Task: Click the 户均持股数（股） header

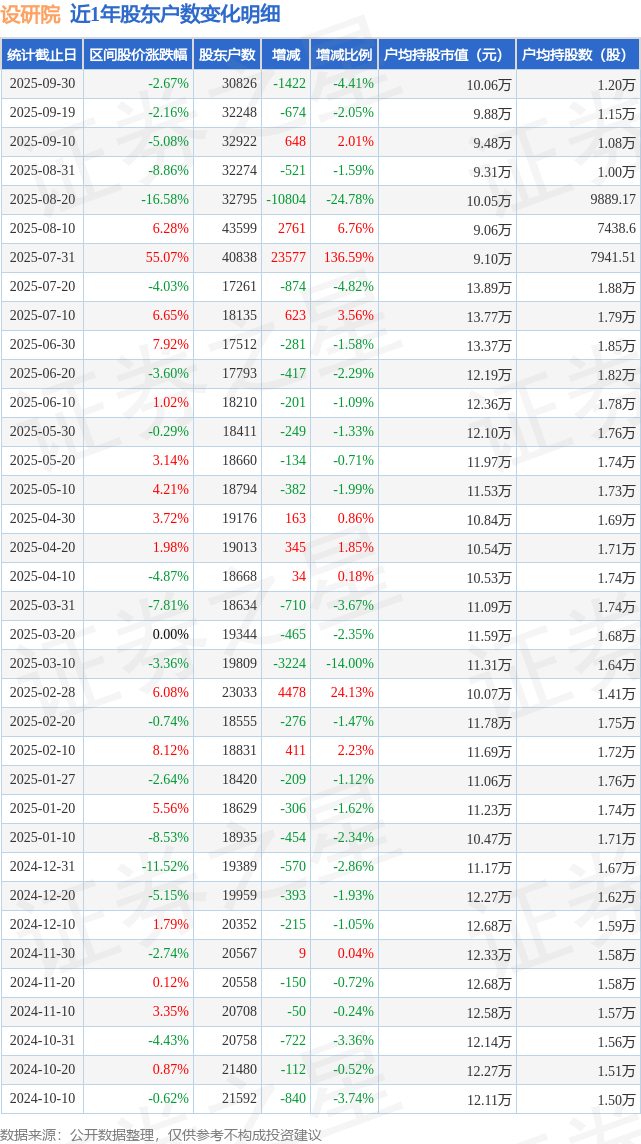Action: point(577,55)
